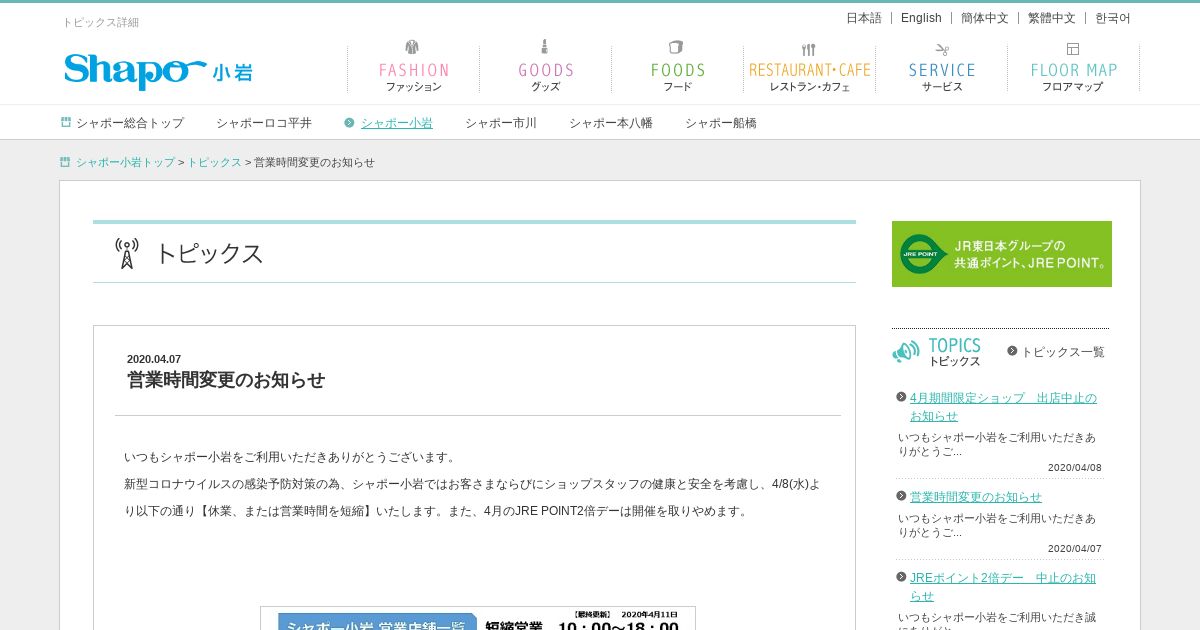The image size is (1200, 630).
Task: Click the bottle icon above GOODS
Action: (x=545, y=46)
